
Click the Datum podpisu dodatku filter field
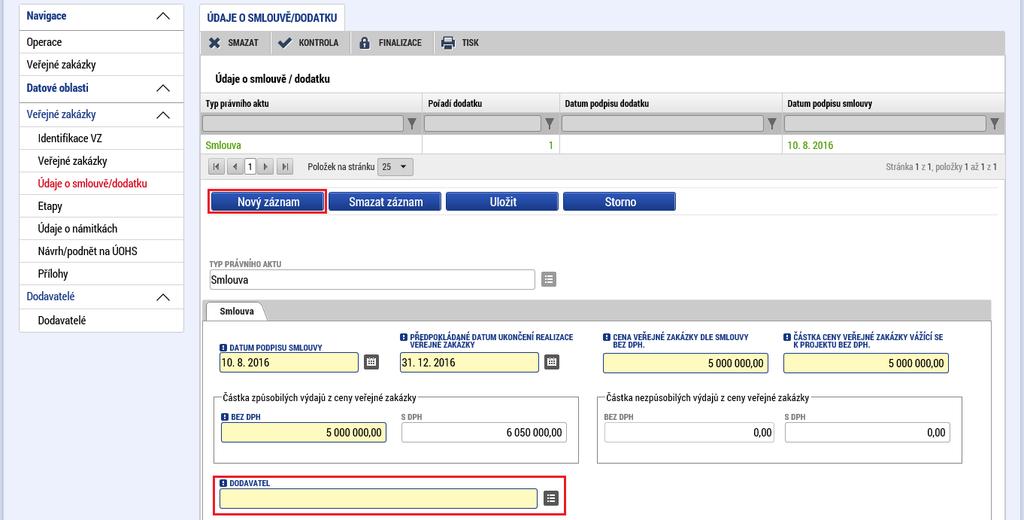(662, 123)
